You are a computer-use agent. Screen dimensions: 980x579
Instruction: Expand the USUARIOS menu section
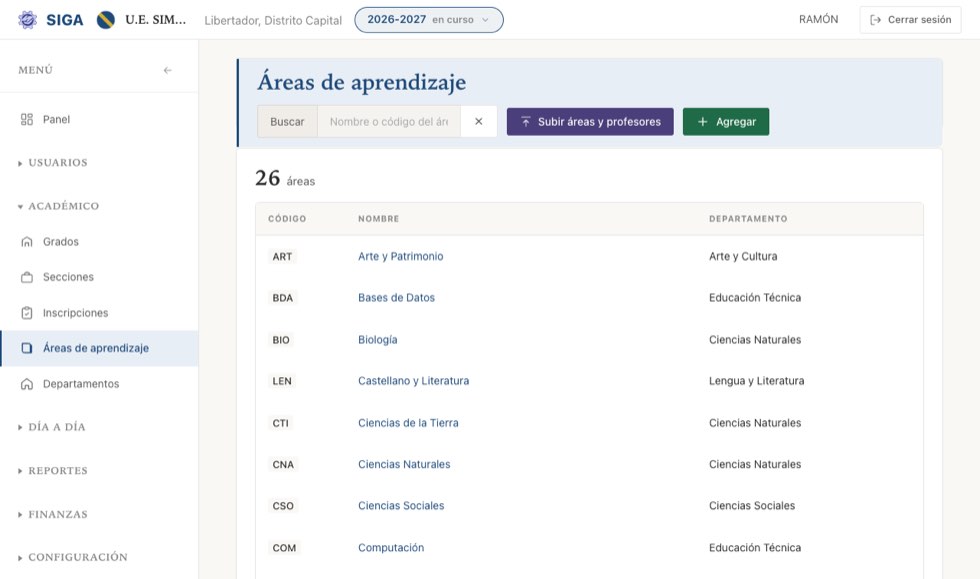[x=53, y=163]
